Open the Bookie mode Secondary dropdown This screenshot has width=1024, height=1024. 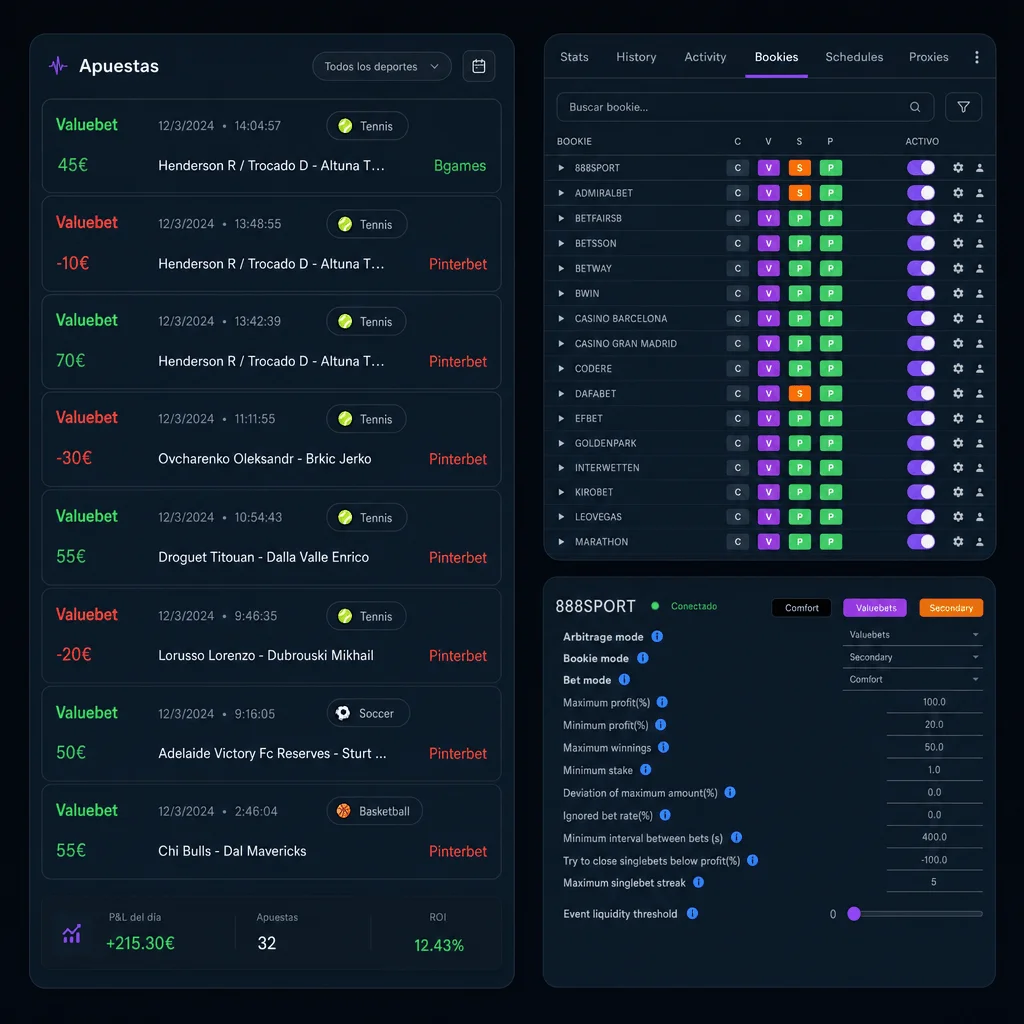click(x=912, y=657)
